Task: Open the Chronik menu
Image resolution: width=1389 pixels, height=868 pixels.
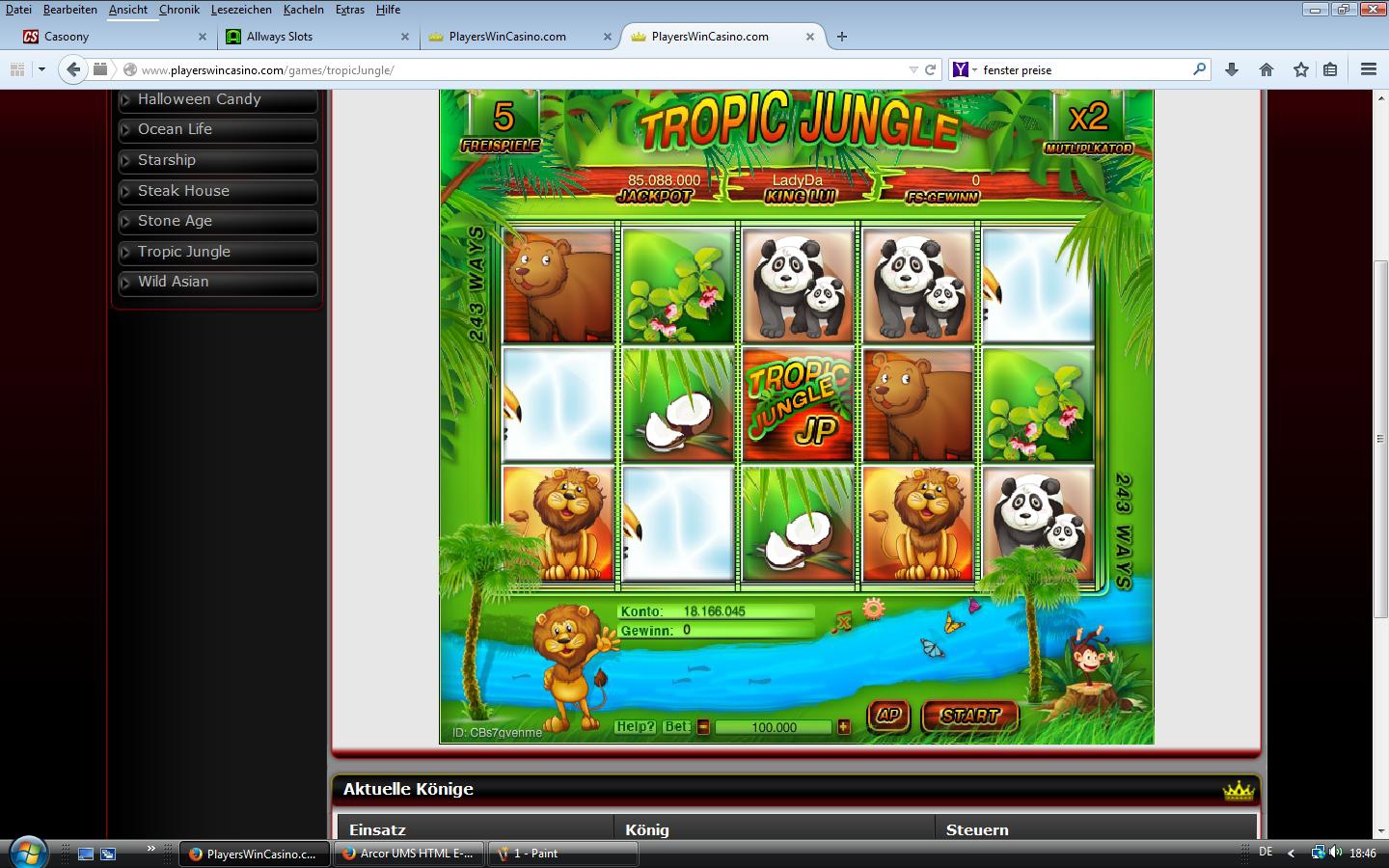Action: click(179, 10)
